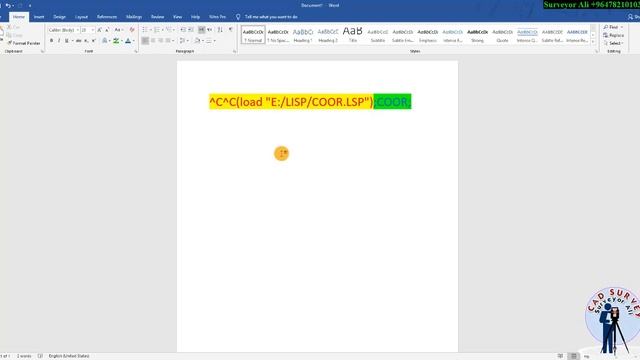This screenshot has height=360, width=640.
Task: Open the Home tab
Action: coord(19,17)
